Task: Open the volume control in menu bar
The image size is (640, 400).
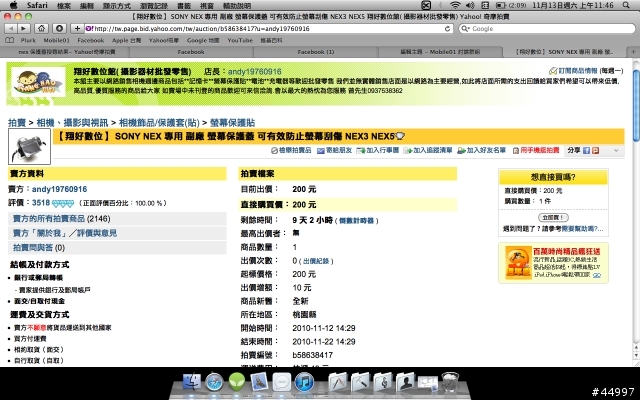Action: click(470, 5)
